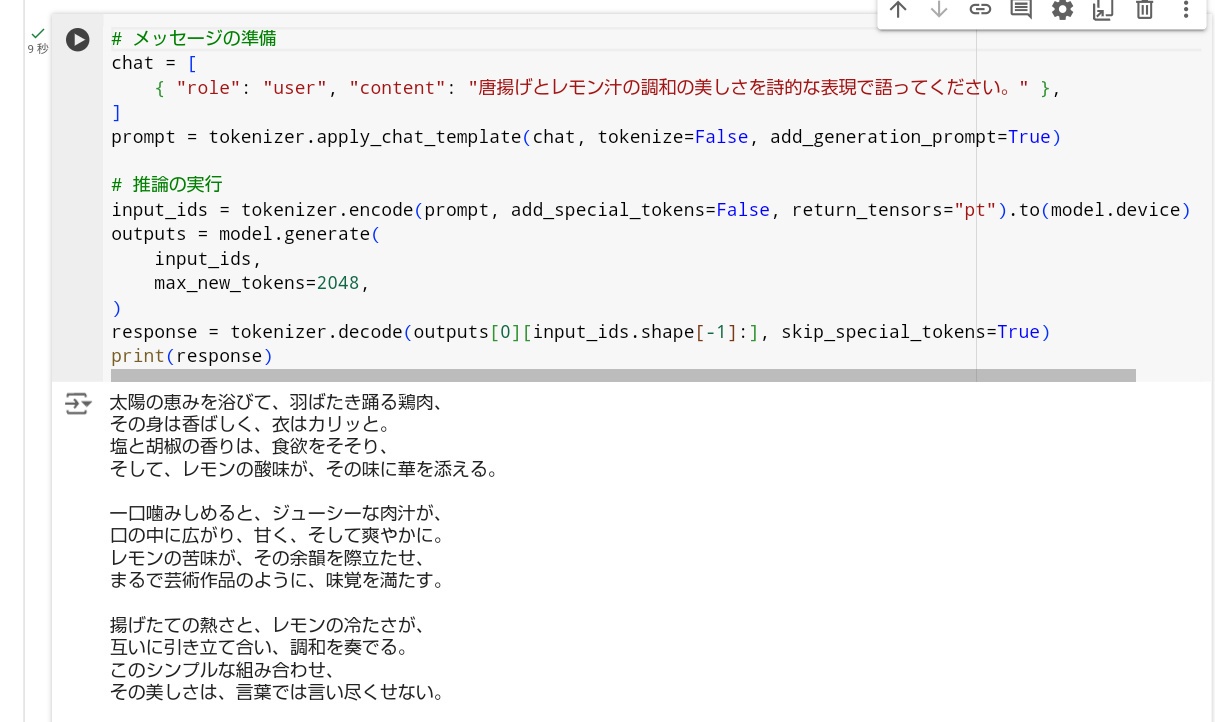Click the green execution checkmark status

click(38, 34)
